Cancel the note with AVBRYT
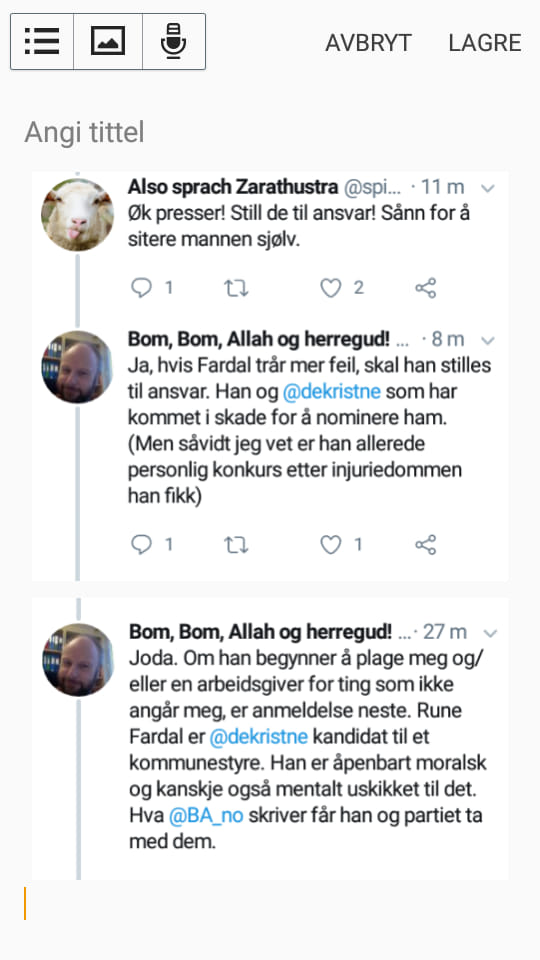Screen dimensions: 540x960 pos(369,43)
